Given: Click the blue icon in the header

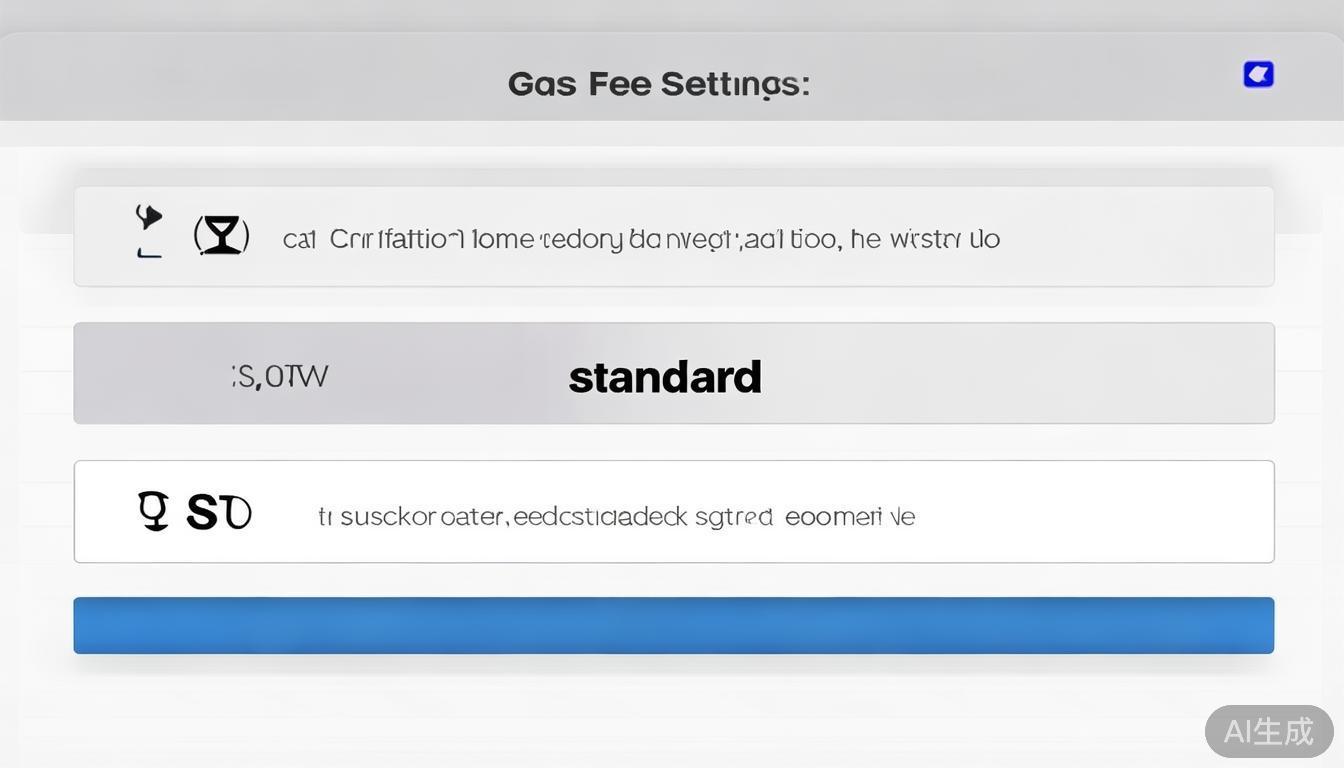Looking at the screenshot, I should pyautogui.click(x=1258, y=75).
